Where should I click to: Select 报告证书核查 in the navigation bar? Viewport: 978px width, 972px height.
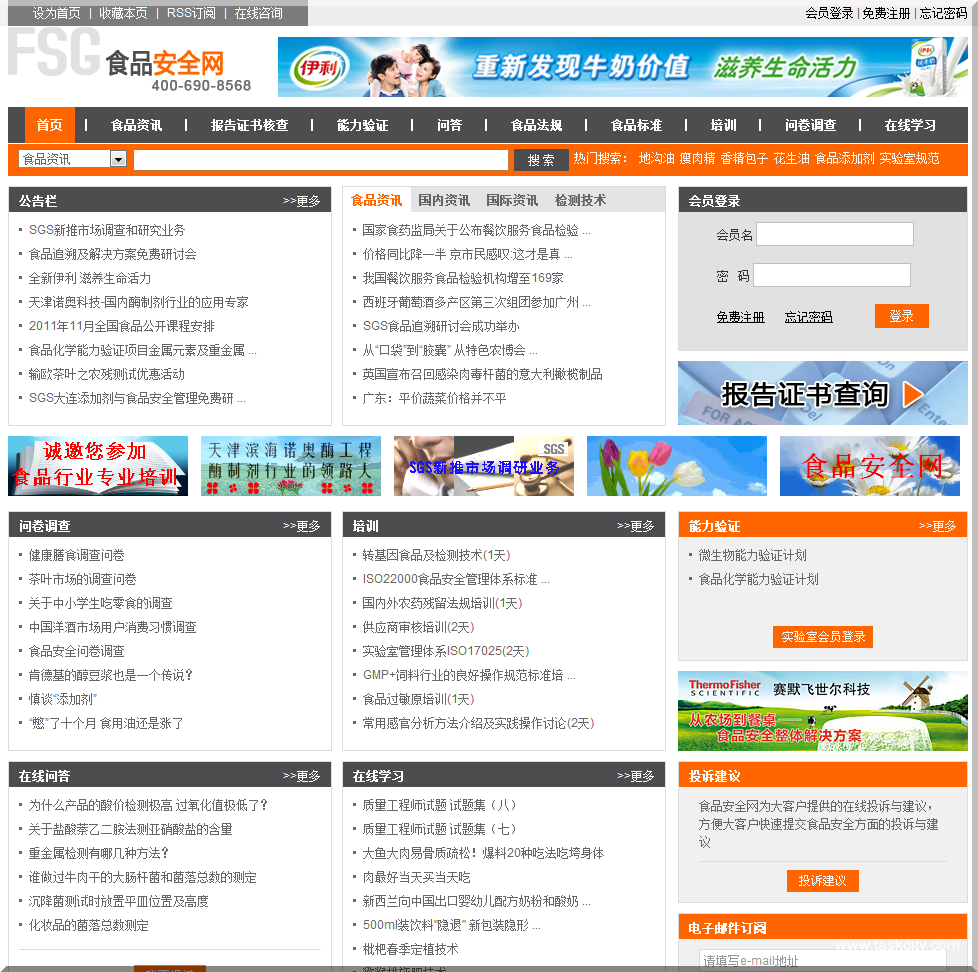(x=249, y=125)
